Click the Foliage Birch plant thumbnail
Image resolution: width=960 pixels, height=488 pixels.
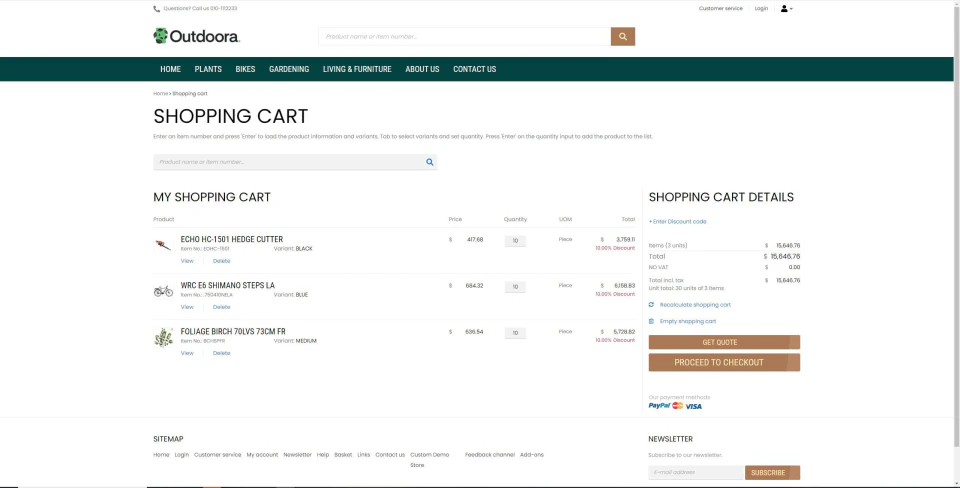tap(163, 337)
